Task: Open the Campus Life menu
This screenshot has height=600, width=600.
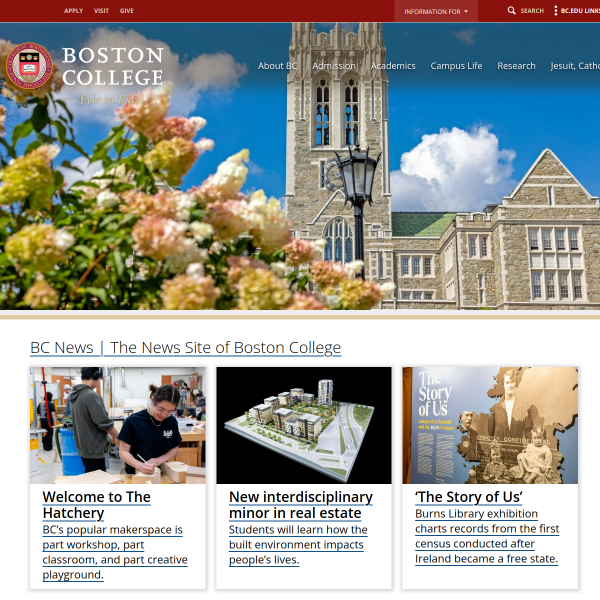Action: click(456, 66)
